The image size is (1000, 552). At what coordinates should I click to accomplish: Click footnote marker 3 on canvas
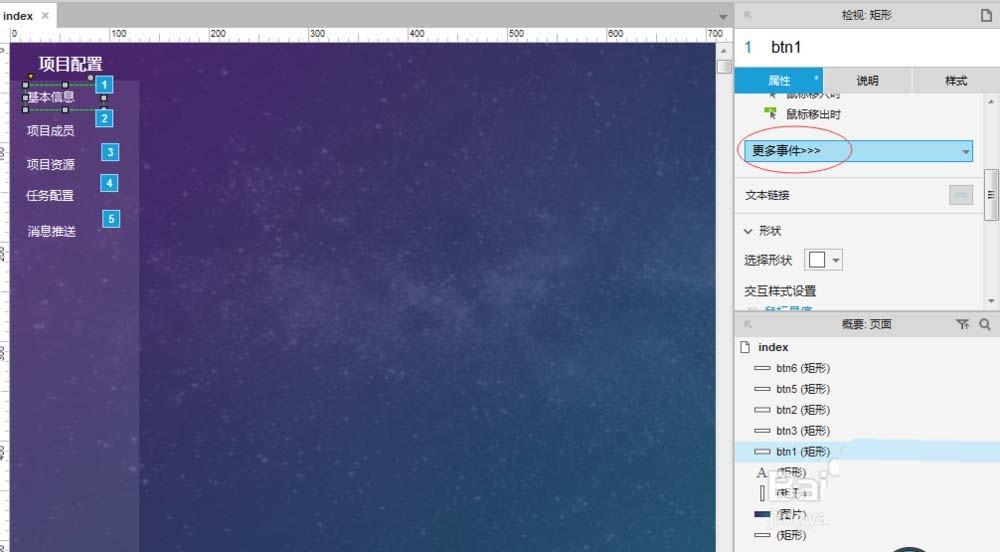click(x=110, y=152)
